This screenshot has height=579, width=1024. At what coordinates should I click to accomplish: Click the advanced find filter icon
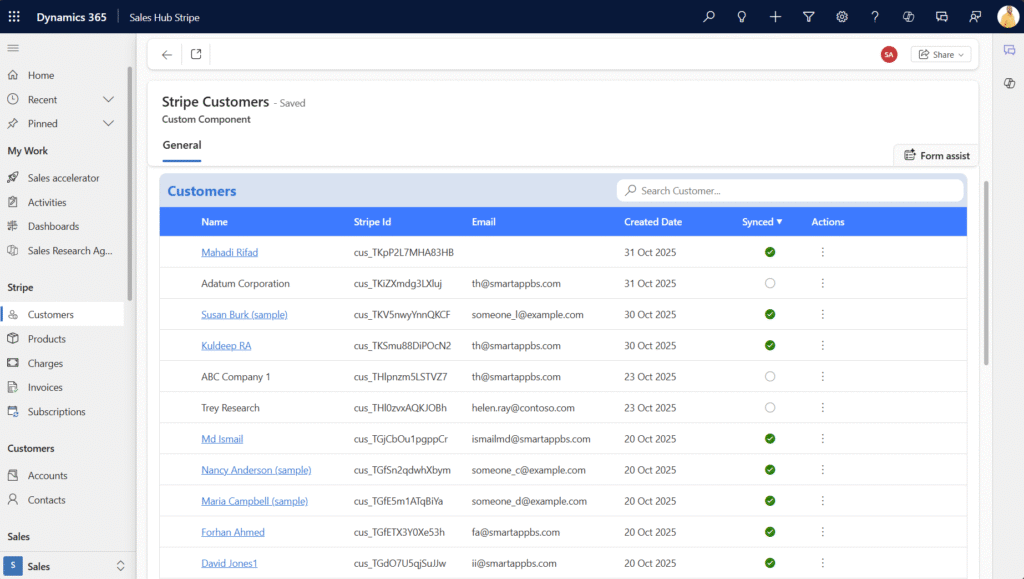tap(808, 17)
